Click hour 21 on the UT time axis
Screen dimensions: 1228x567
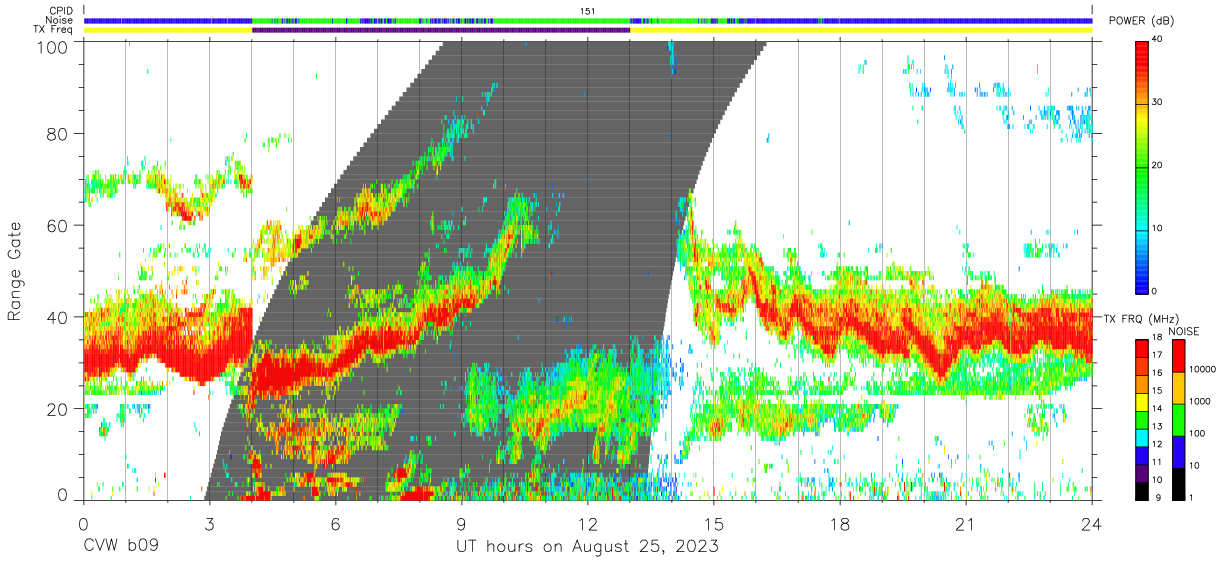(x=966, y=524)
